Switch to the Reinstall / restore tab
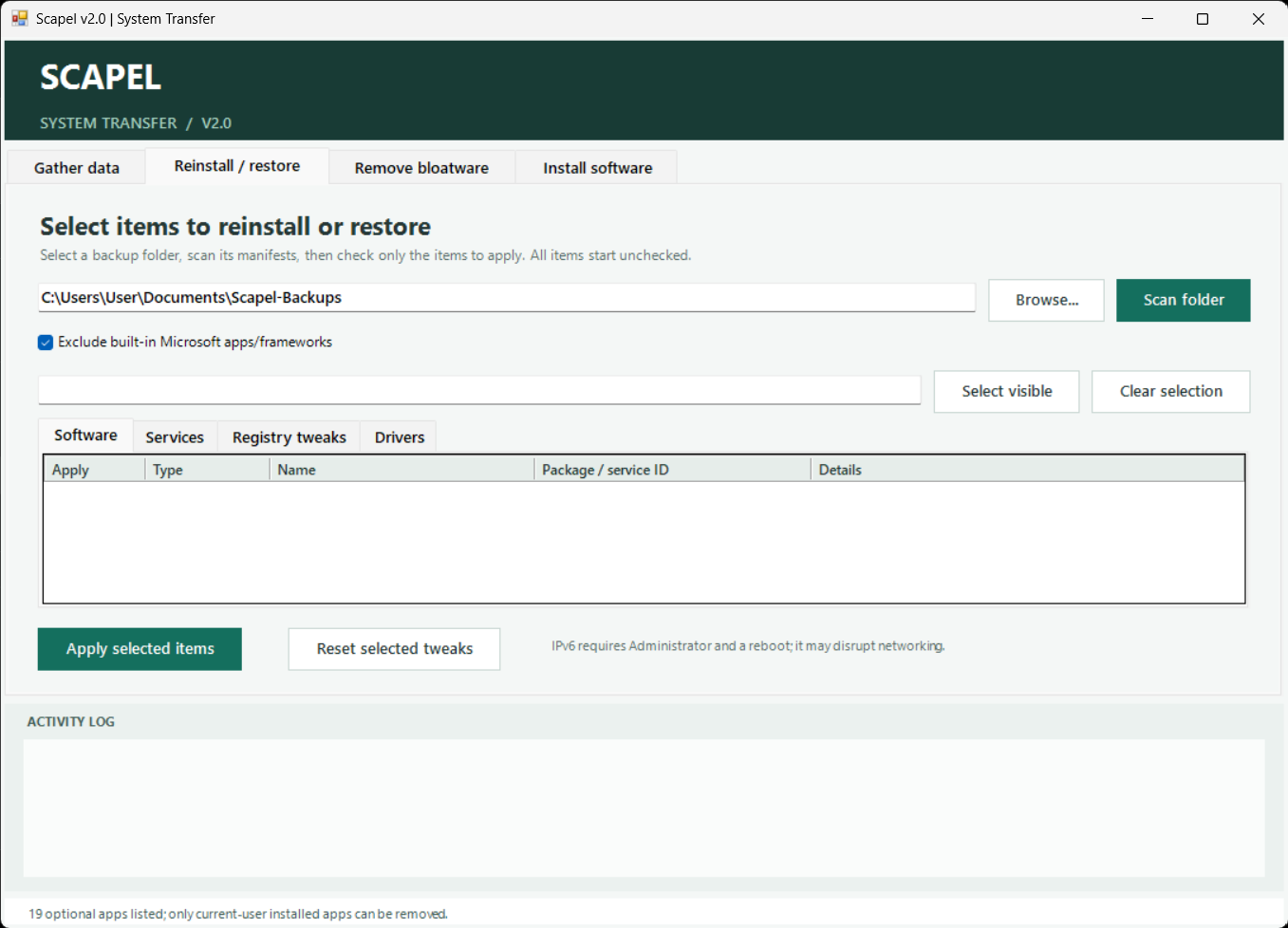This screenshot has height=928, width=1288. (237, 165)
